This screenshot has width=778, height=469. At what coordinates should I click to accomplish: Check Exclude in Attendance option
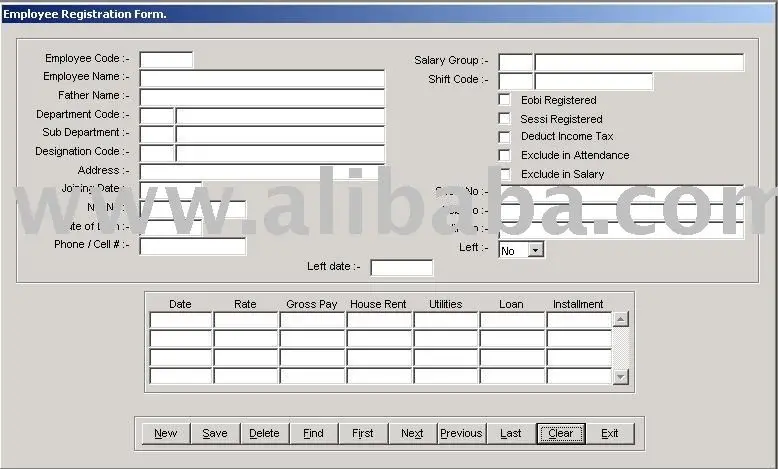click(504, 156)
